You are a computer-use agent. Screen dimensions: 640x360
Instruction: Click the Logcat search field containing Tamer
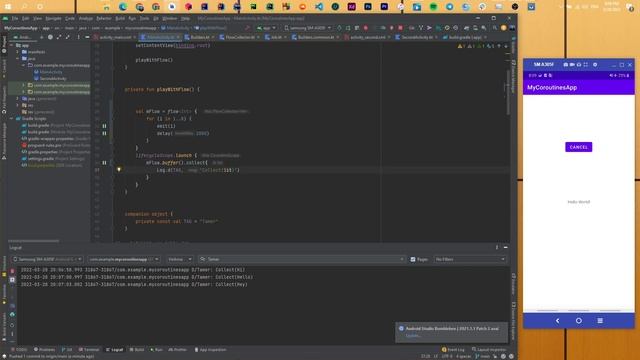point(301,259)
